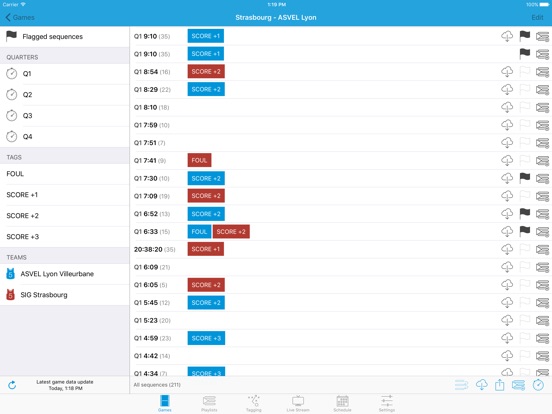This screenshot has width=552, height=414.
Task: Flag the Q1 8:54 sequence
Action: pos(525,71)
